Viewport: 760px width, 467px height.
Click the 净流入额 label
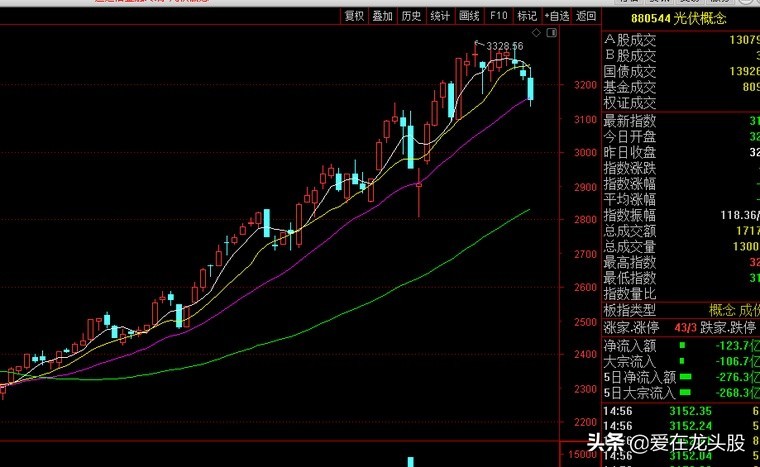coord(629,346)
